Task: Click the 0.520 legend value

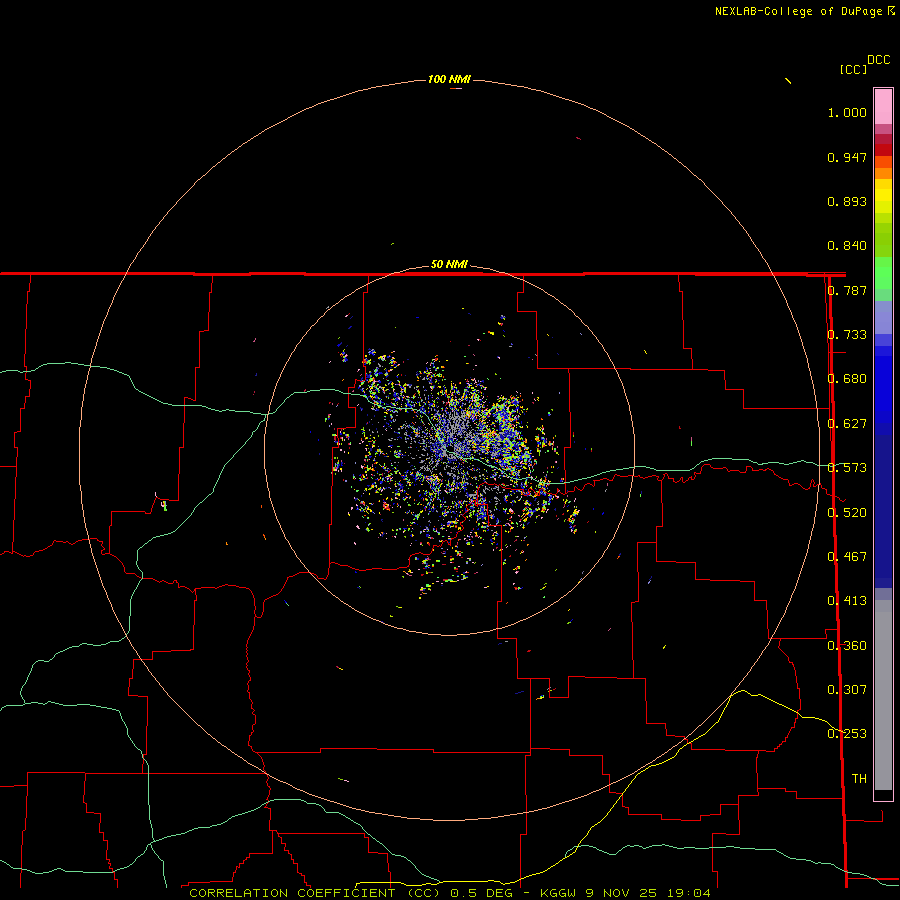Action: point(847,513)
